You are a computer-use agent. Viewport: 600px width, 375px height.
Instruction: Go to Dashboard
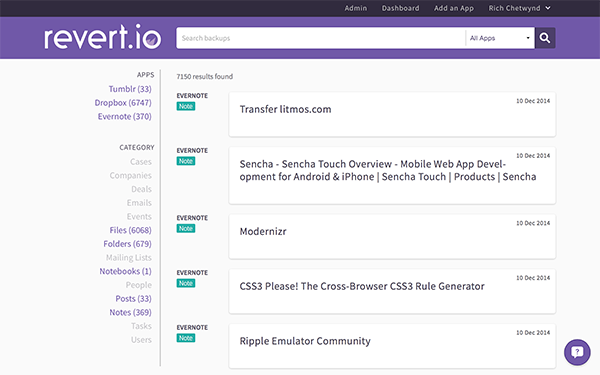click(400, 8)
